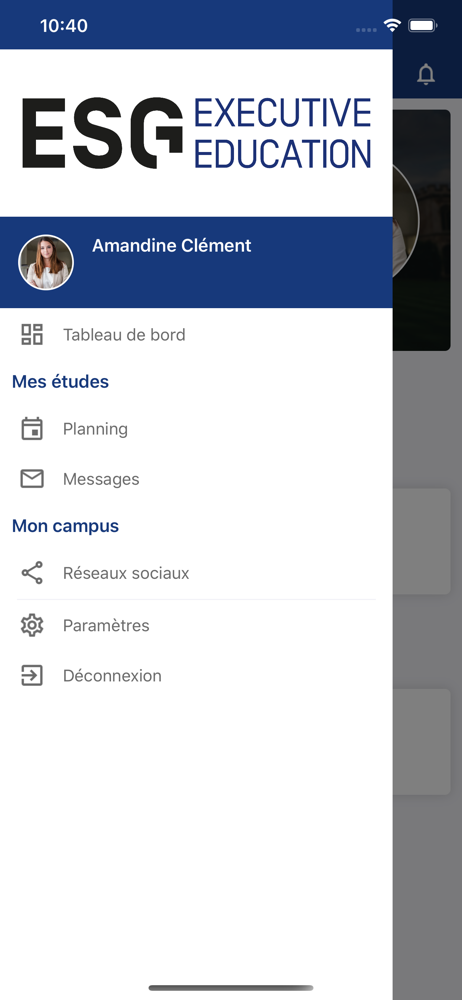
Task: Tap the ESG Executive Education logo
Action: click(x=197, y=133)
